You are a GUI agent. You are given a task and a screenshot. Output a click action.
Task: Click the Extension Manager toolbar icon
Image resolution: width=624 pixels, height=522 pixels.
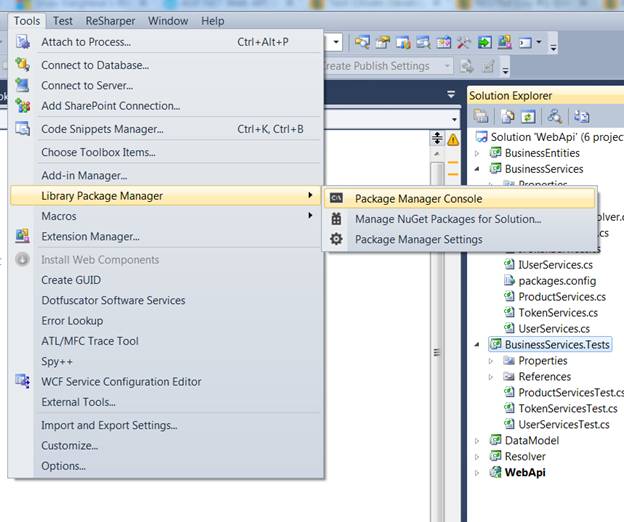pos(505,42)
